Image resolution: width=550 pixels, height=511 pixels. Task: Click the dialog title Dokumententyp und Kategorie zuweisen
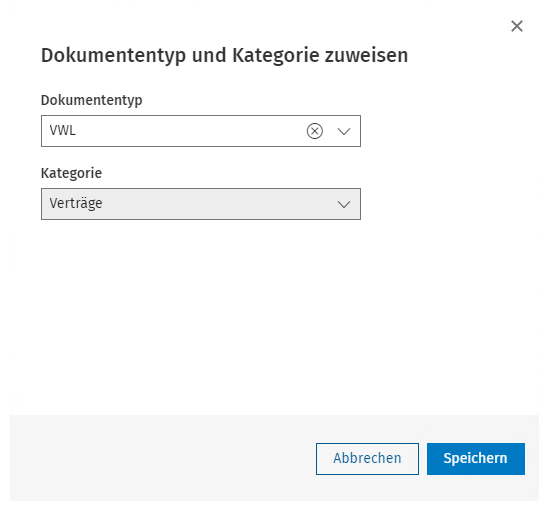click(x=224, y=56)
